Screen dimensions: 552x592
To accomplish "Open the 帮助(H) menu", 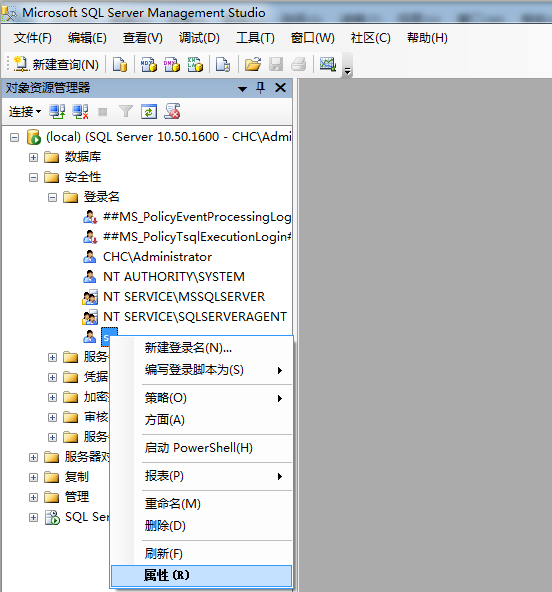I will click(427, 38).
